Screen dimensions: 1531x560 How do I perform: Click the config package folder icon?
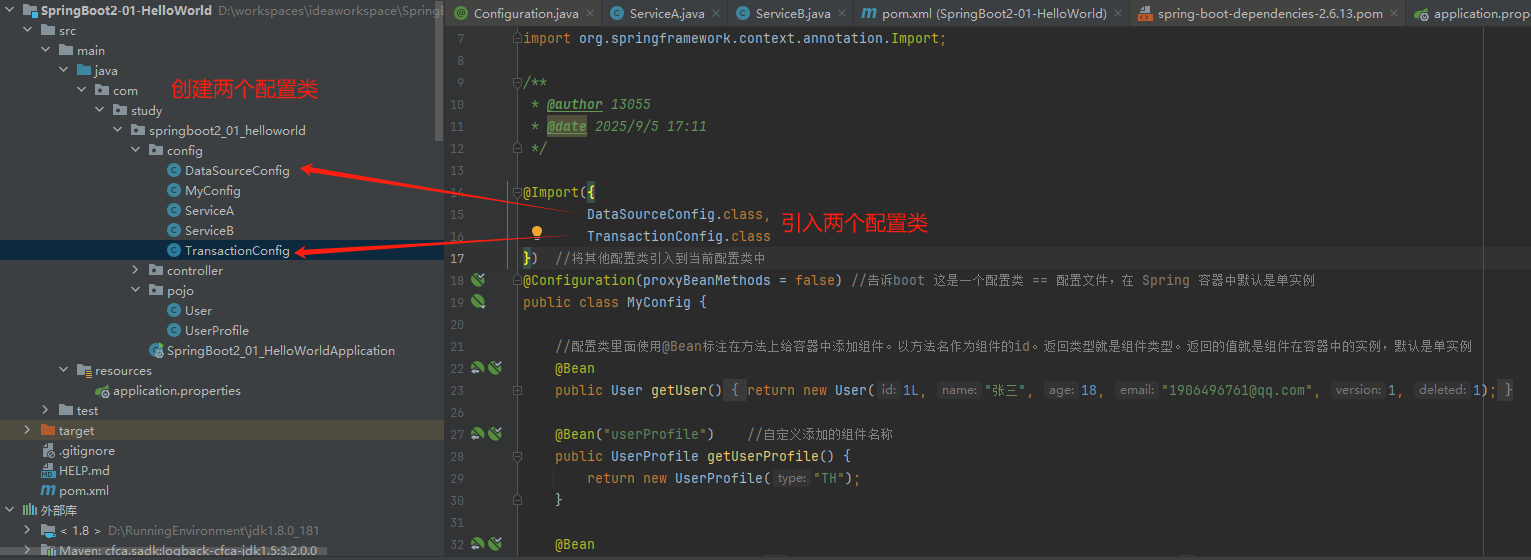click(156, 150)
